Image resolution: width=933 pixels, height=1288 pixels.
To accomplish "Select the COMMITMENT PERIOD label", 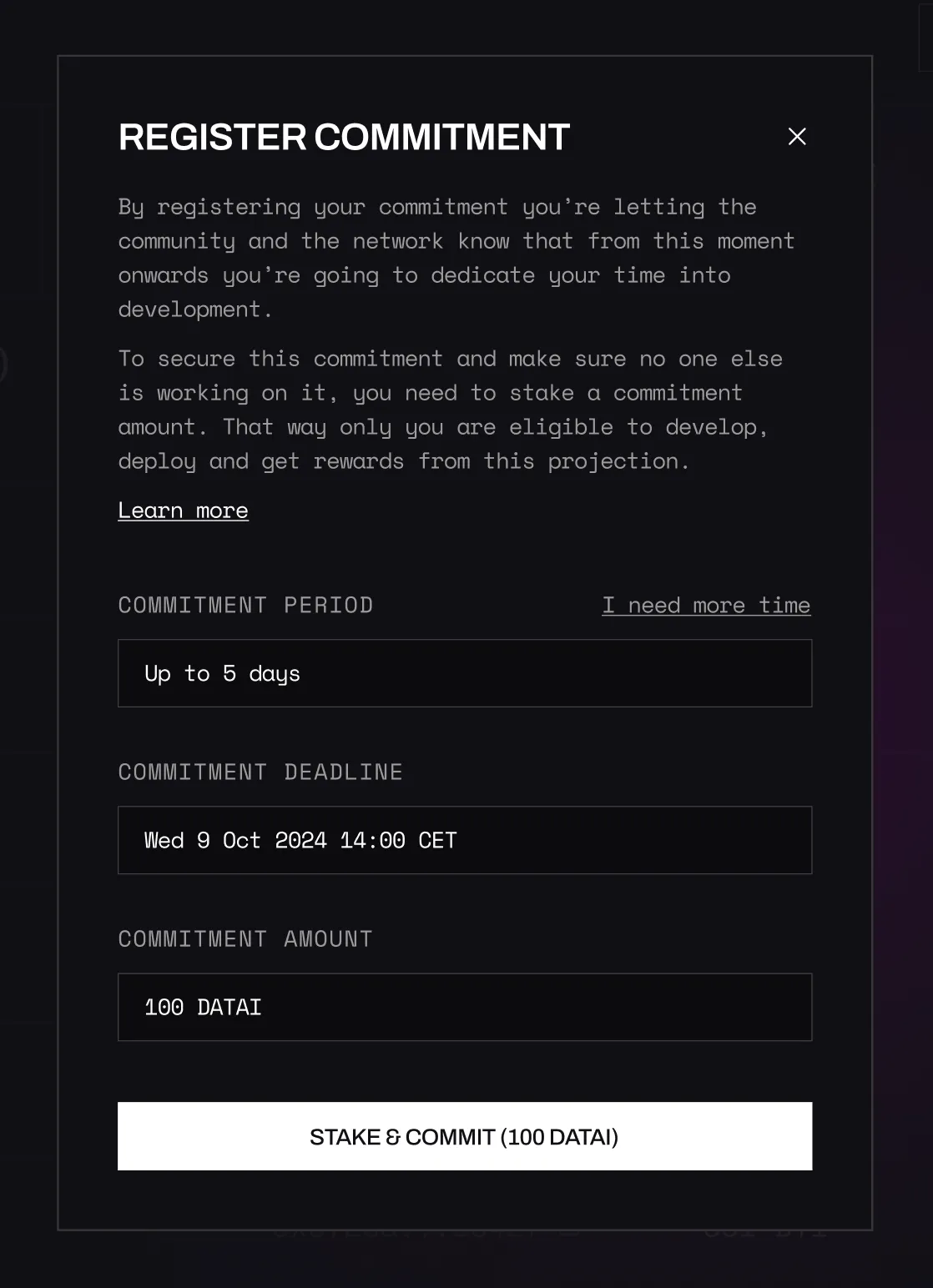I will (x=245, y=605).
